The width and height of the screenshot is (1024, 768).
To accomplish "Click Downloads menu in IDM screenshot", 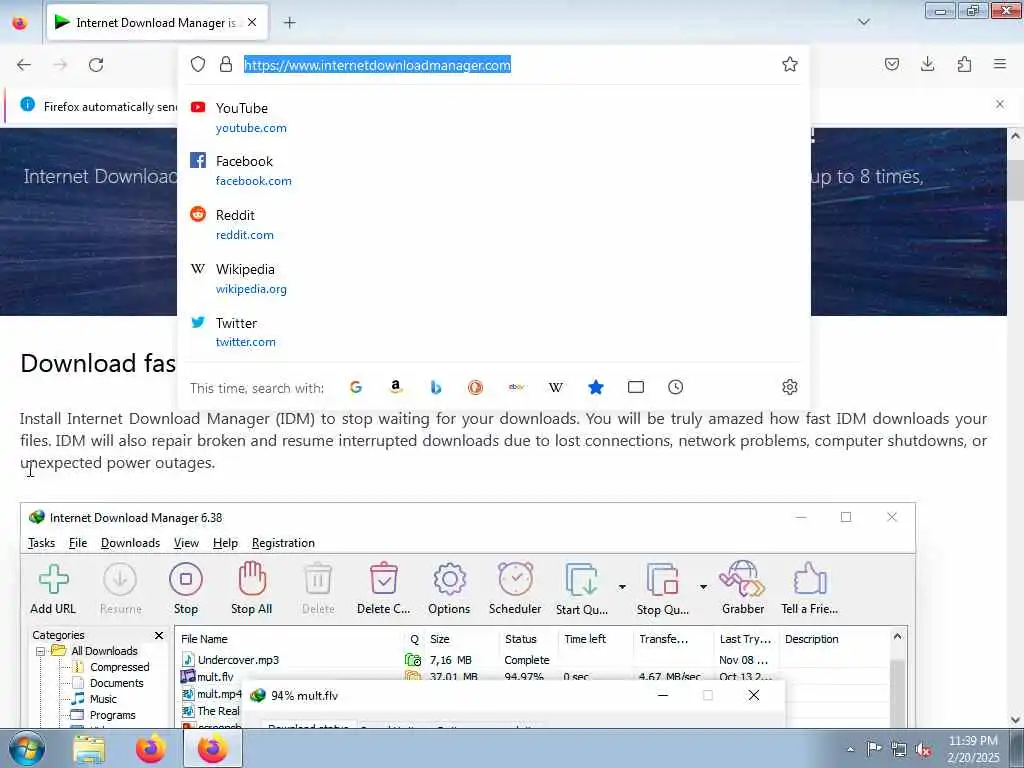I will [x=130, y=543].
